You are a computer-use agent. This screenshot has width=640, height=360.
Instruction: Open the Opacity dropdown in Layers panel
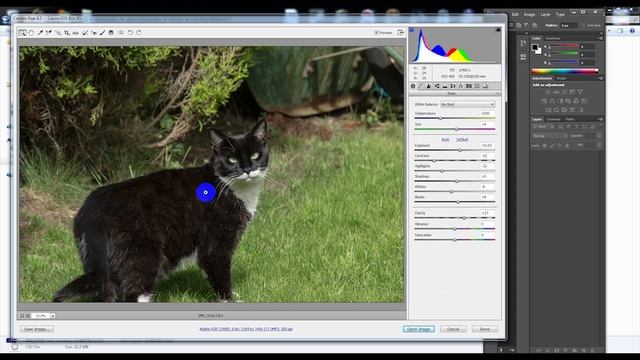[x=599, y=136]
